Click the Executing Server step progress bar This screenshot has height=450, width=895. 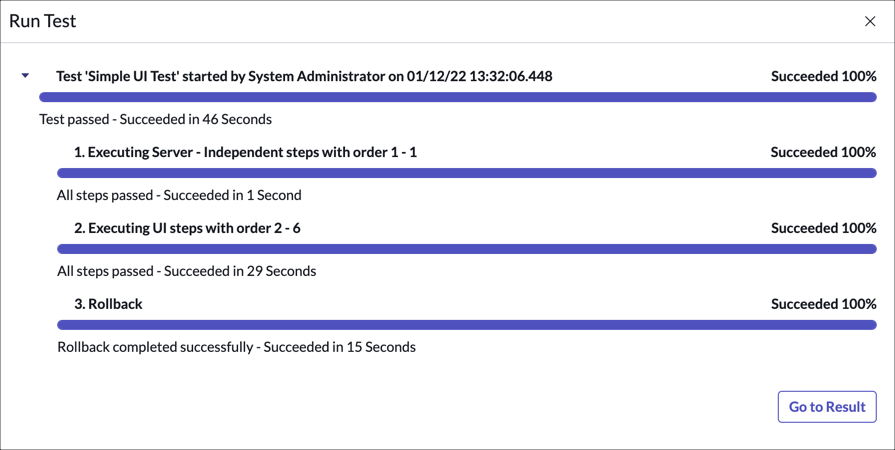pyautogui.click(x=466, y=173)
